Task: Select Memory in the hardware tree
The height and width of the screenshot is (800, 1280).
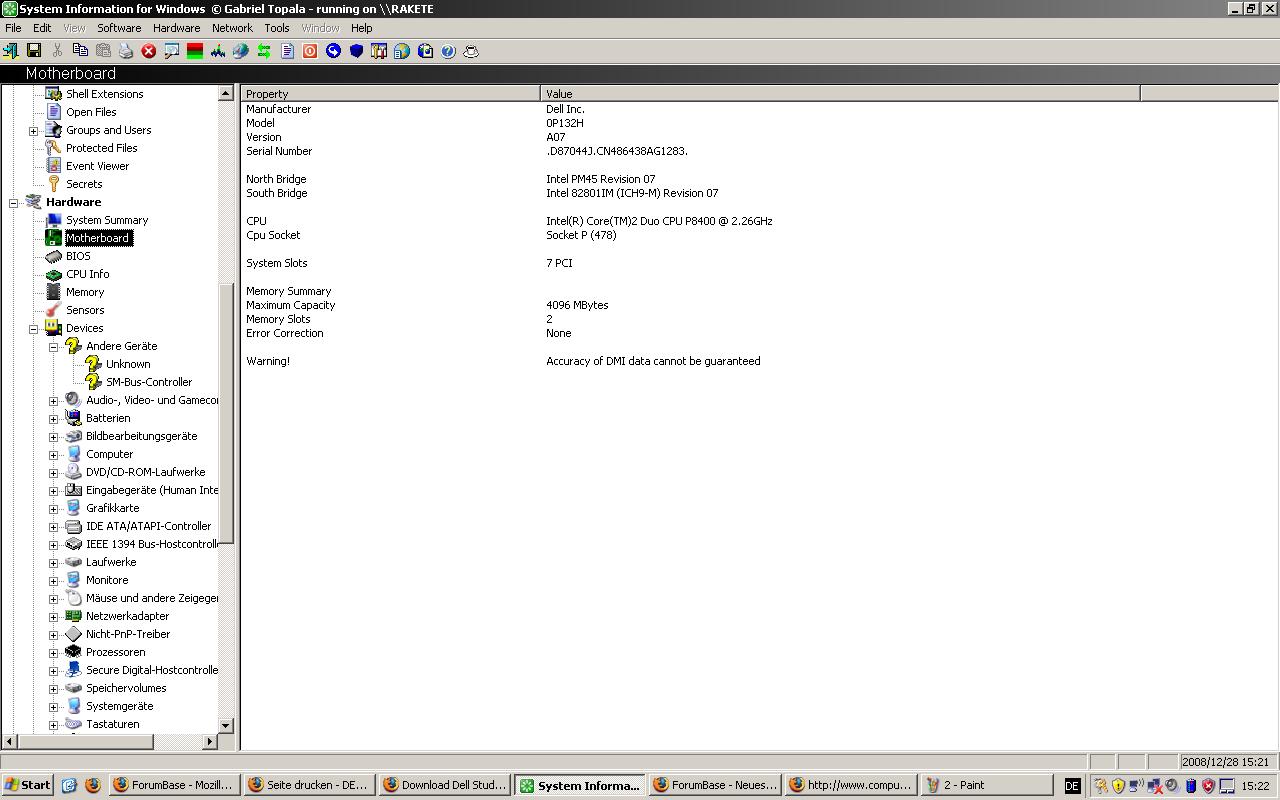Action: [x=85, y=292]
